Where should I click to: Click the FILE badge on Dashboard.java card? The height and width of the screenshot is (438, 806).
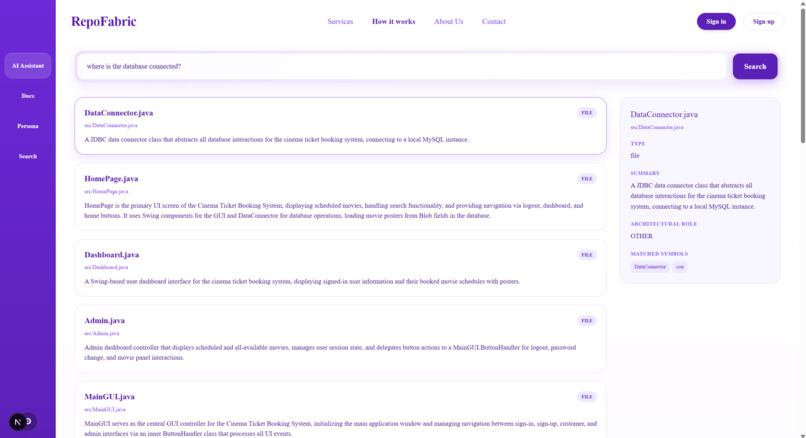point(587,255)
